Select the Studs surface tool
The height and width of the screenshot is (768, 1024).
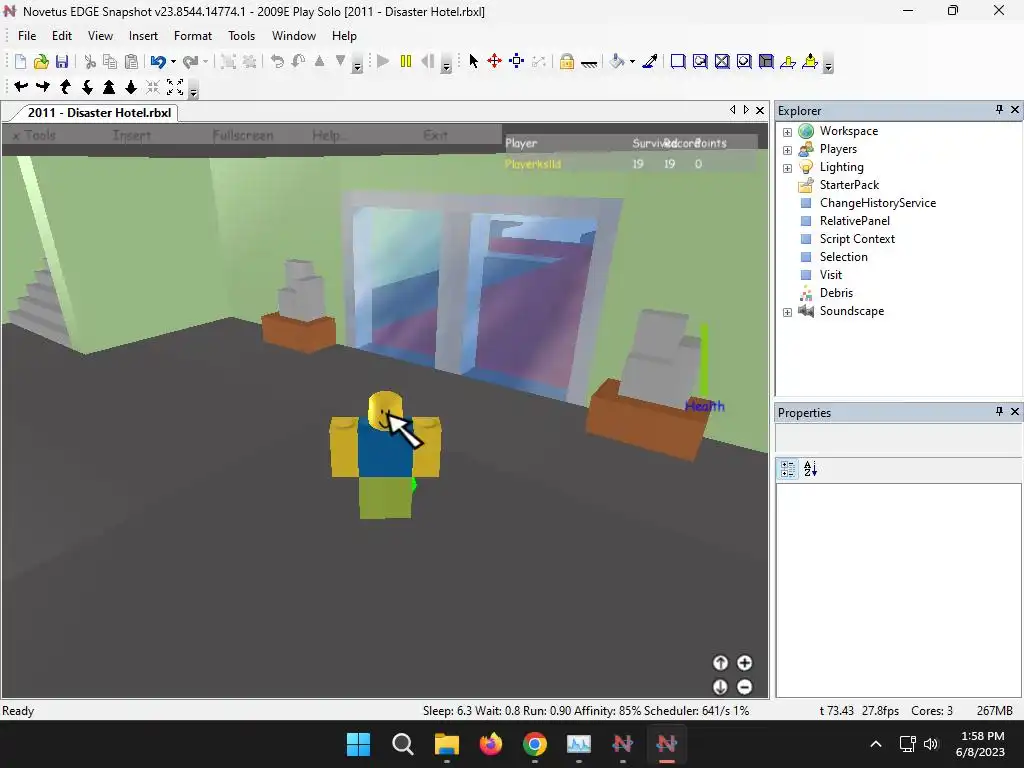pos(744,61)
